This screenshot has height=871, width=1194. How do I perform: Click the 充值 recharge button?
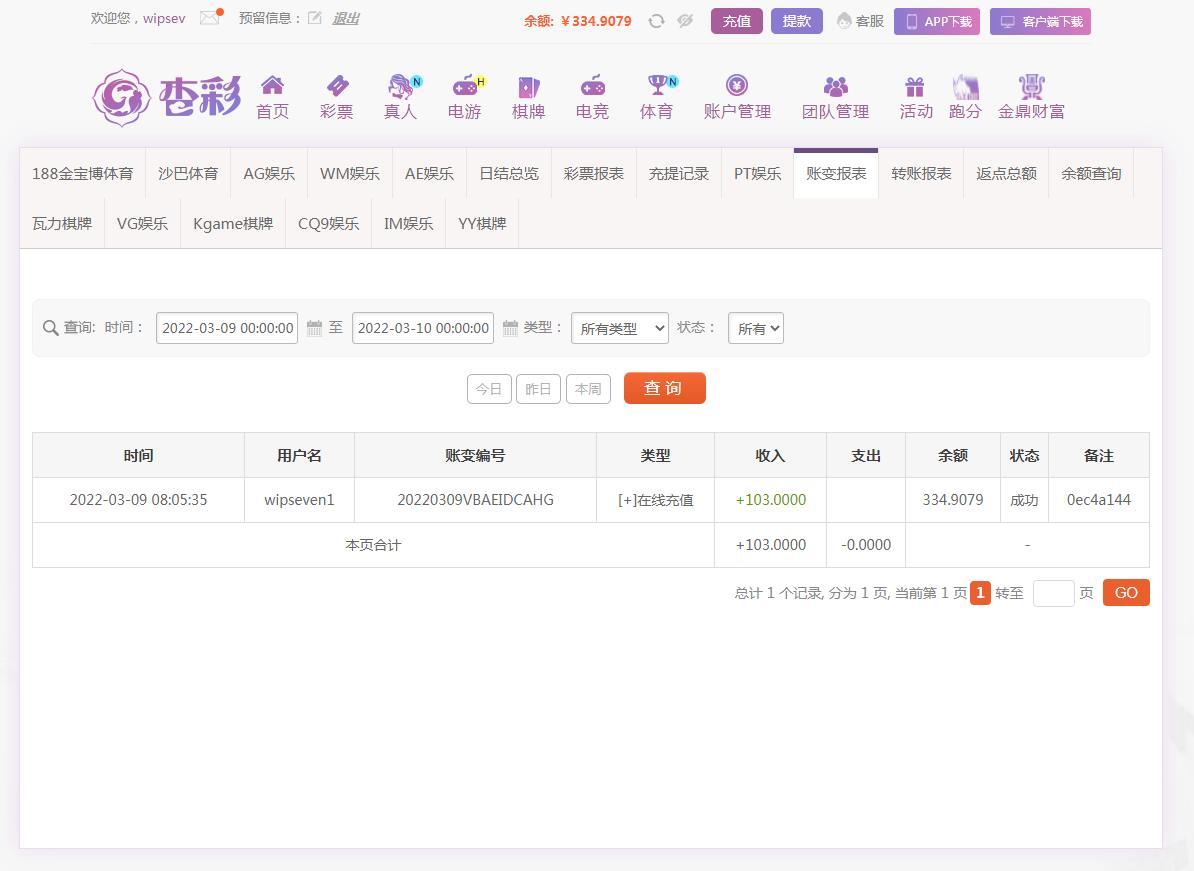click(736, 21)
